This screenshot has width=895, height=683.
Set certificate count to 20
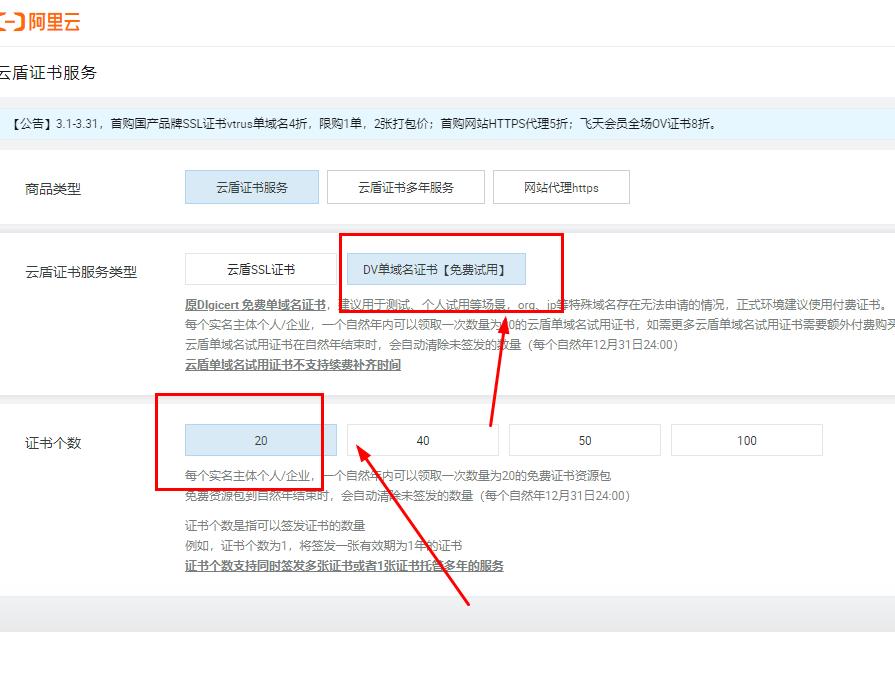pyautogui.click(x=260, y=440)
